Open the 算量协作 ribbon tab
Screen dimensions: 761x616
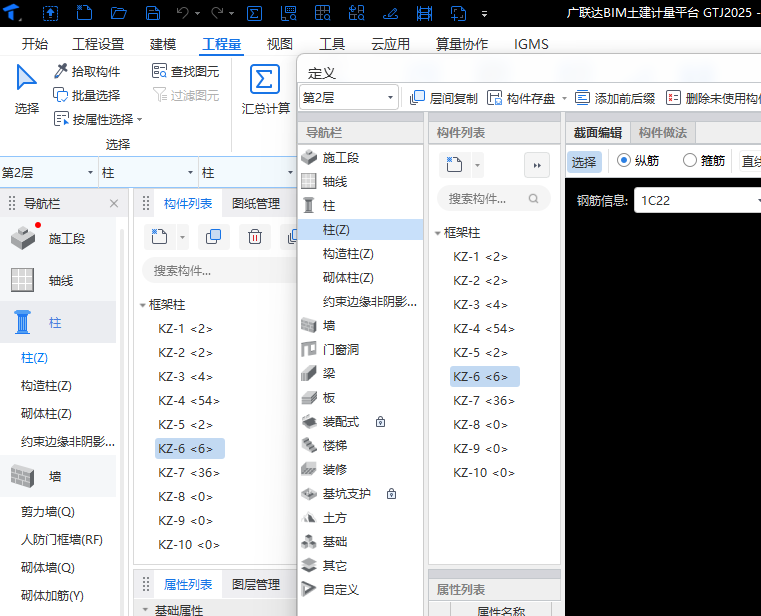point(462,44)
